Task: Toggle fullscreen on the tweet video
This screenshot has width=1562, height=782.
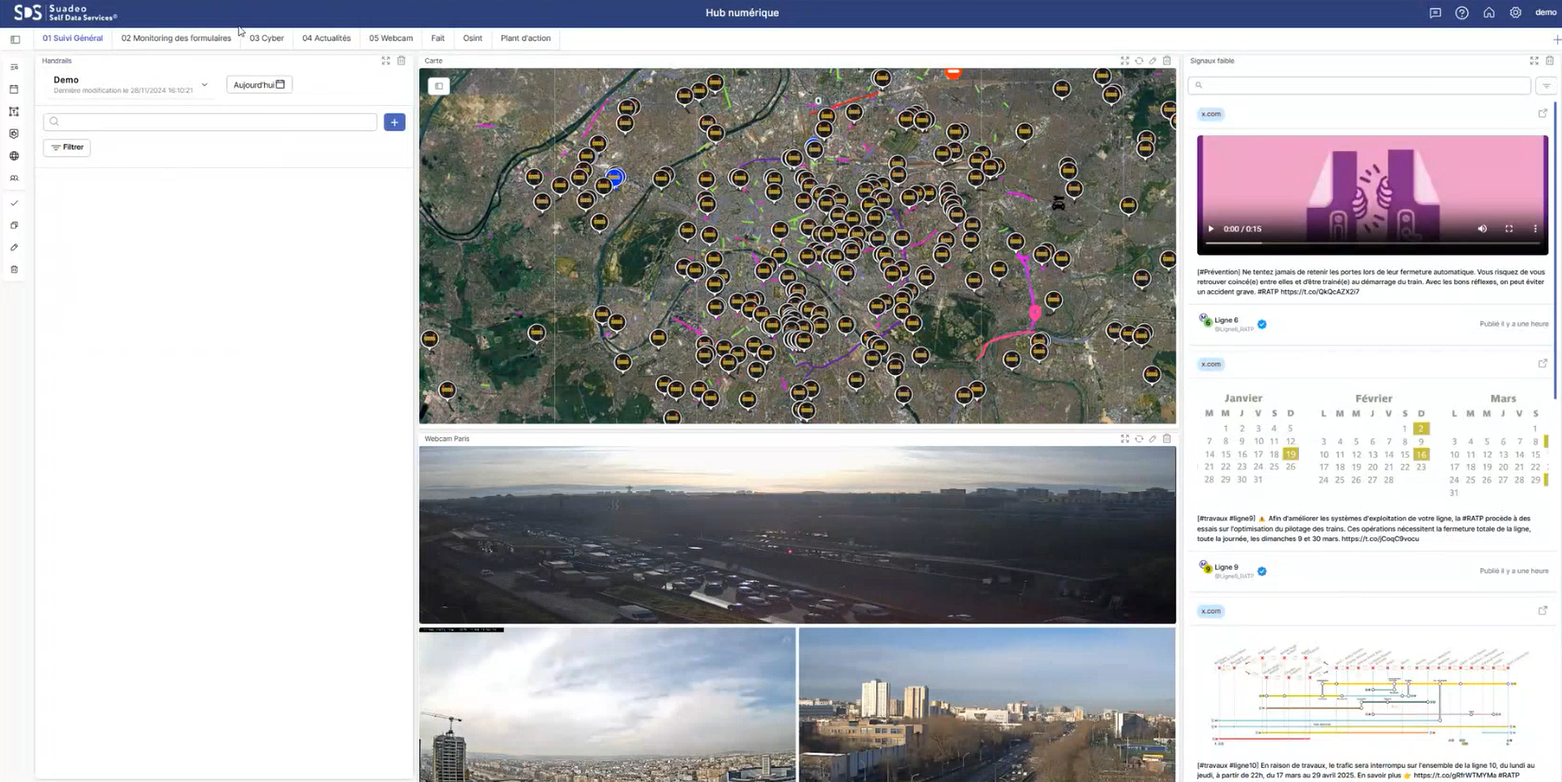Action: click(1509, 229)
